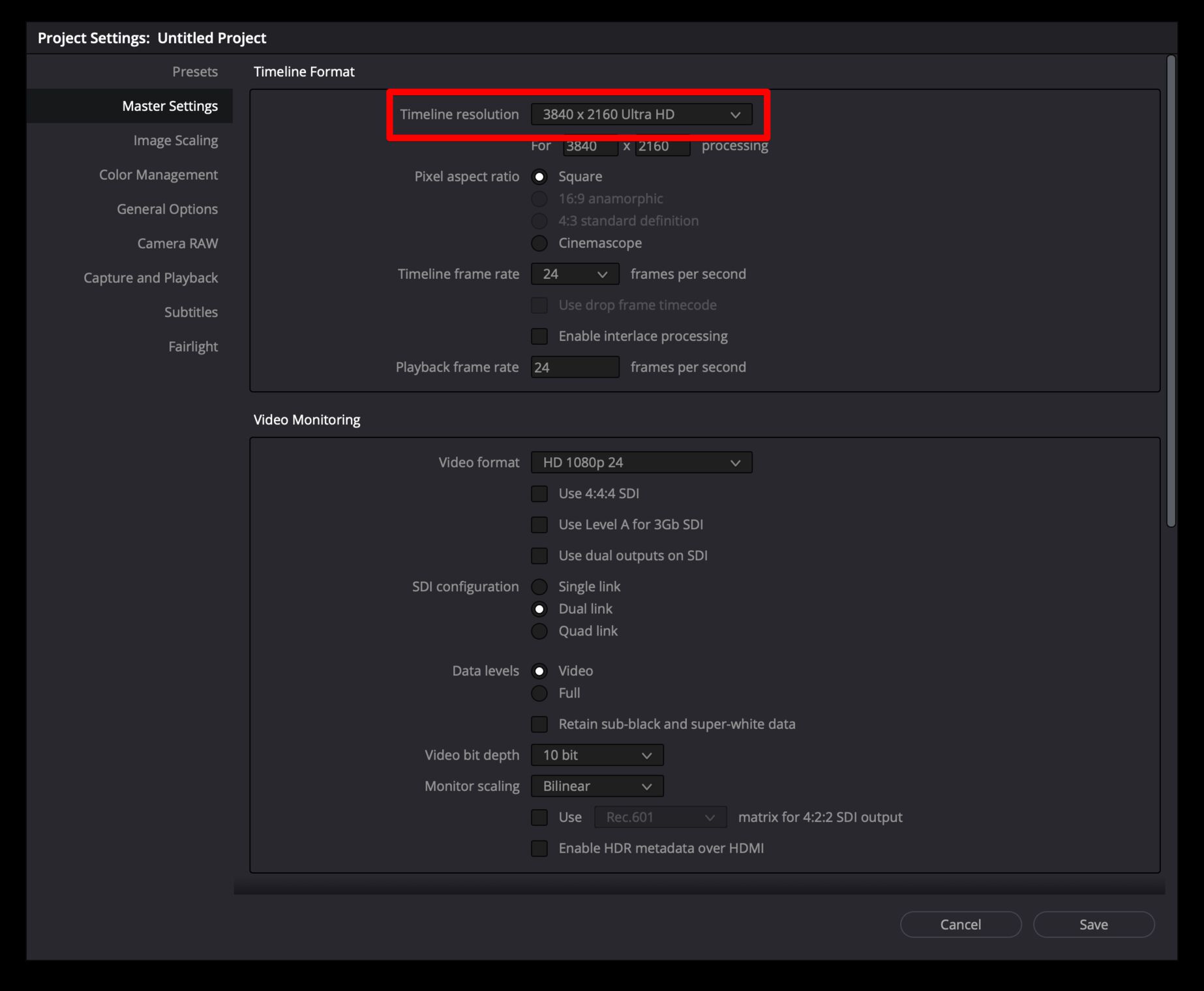1204x991 pixels.
Task: Expand the Monitor scaling dropdown
Action: tap(597, 786)
